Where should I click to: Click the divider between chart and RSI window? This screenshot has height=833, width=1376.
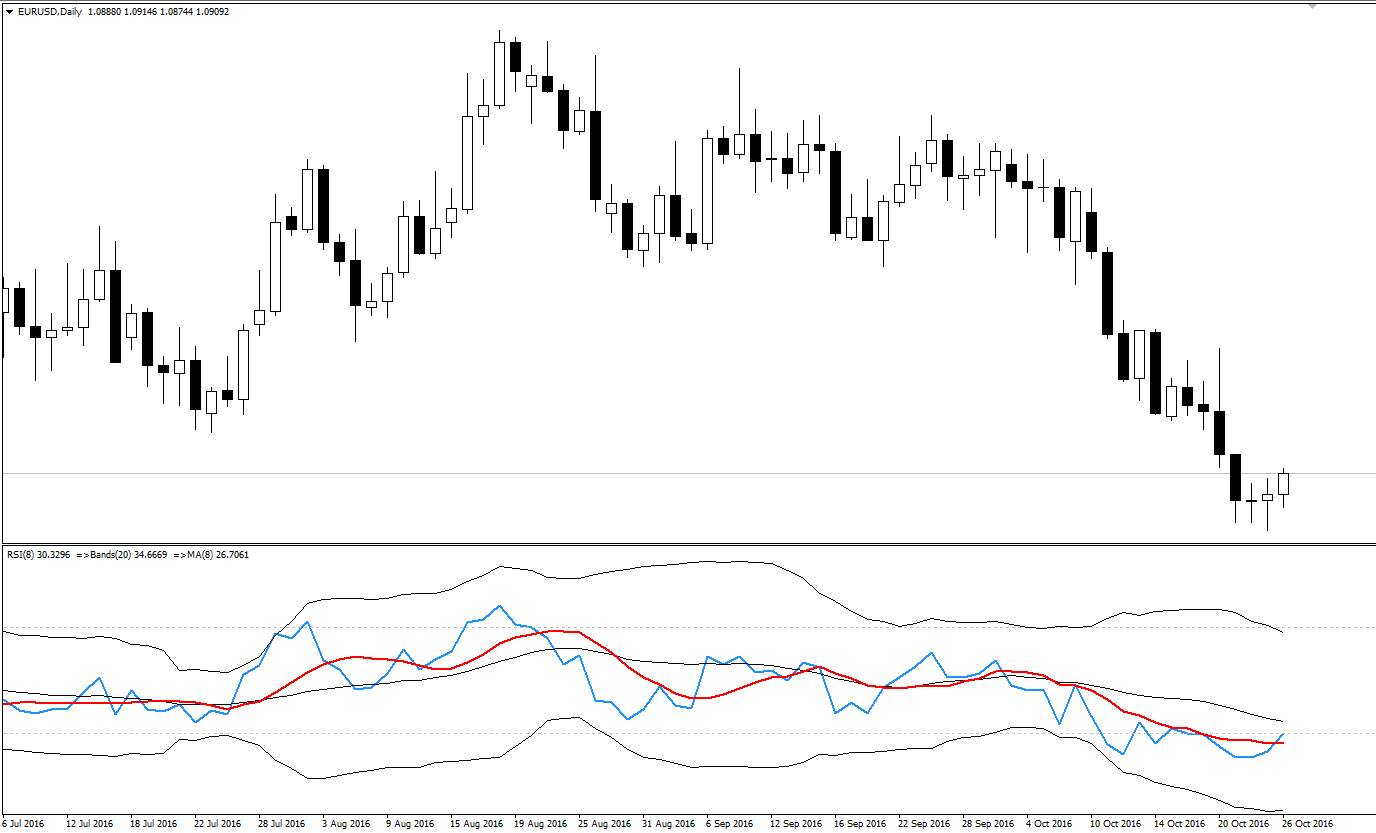coord(688,544)
